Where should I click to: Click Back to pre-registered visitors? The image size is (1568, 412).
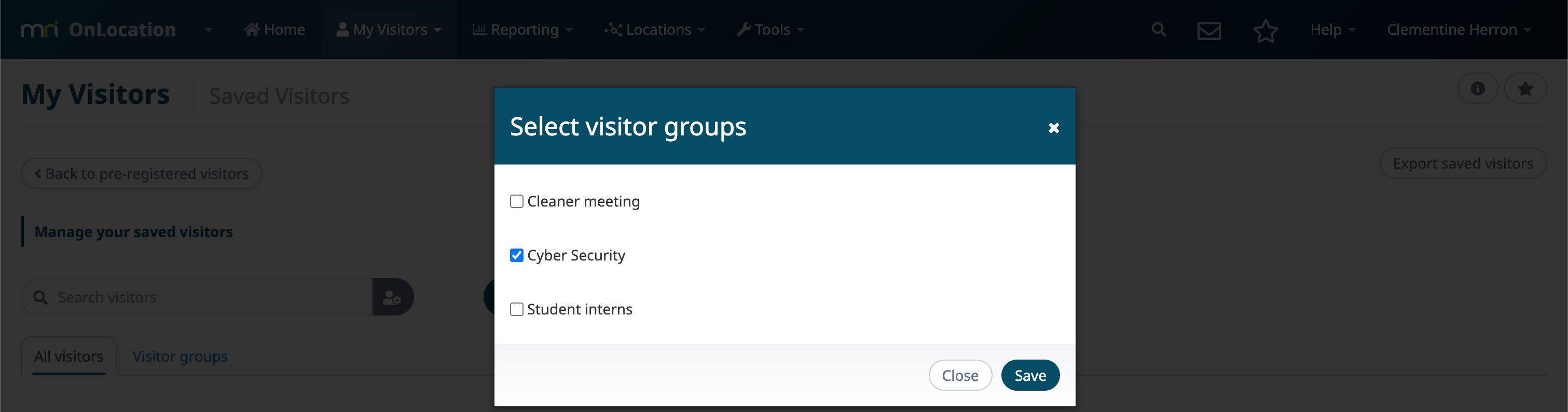click(x=141, y=173)
